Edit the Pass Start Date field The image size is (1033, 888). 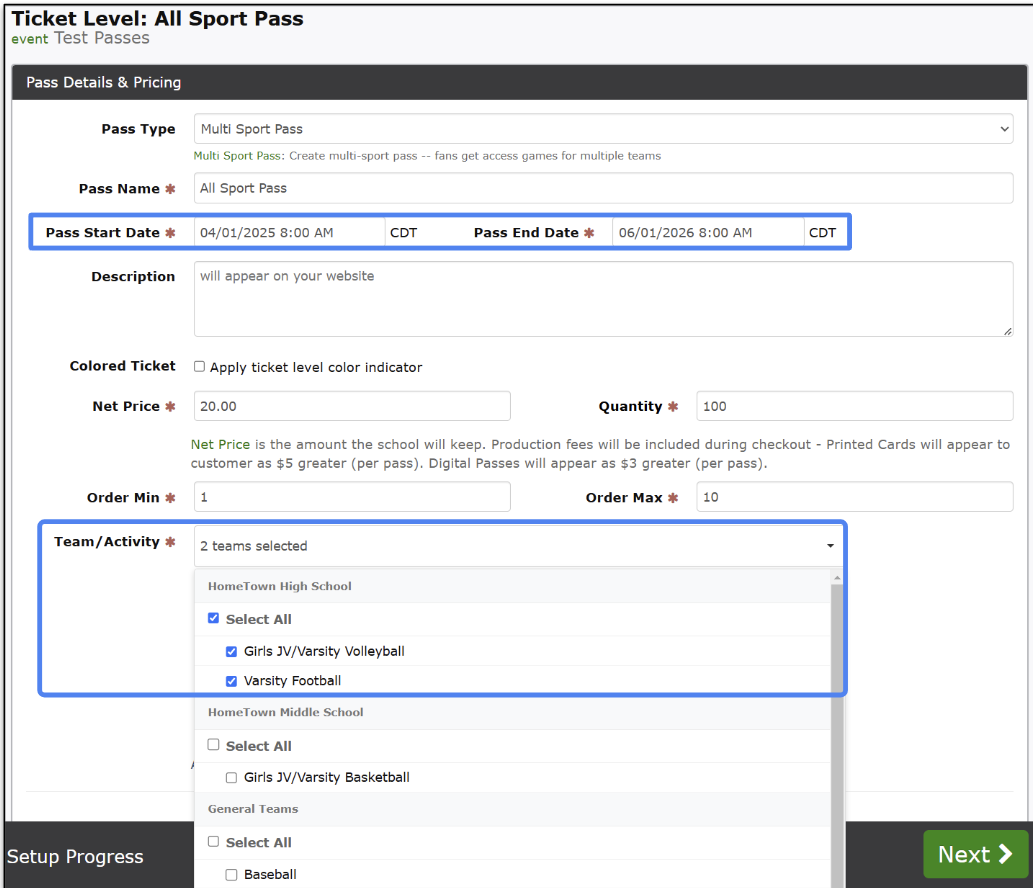tap(289, 233)
